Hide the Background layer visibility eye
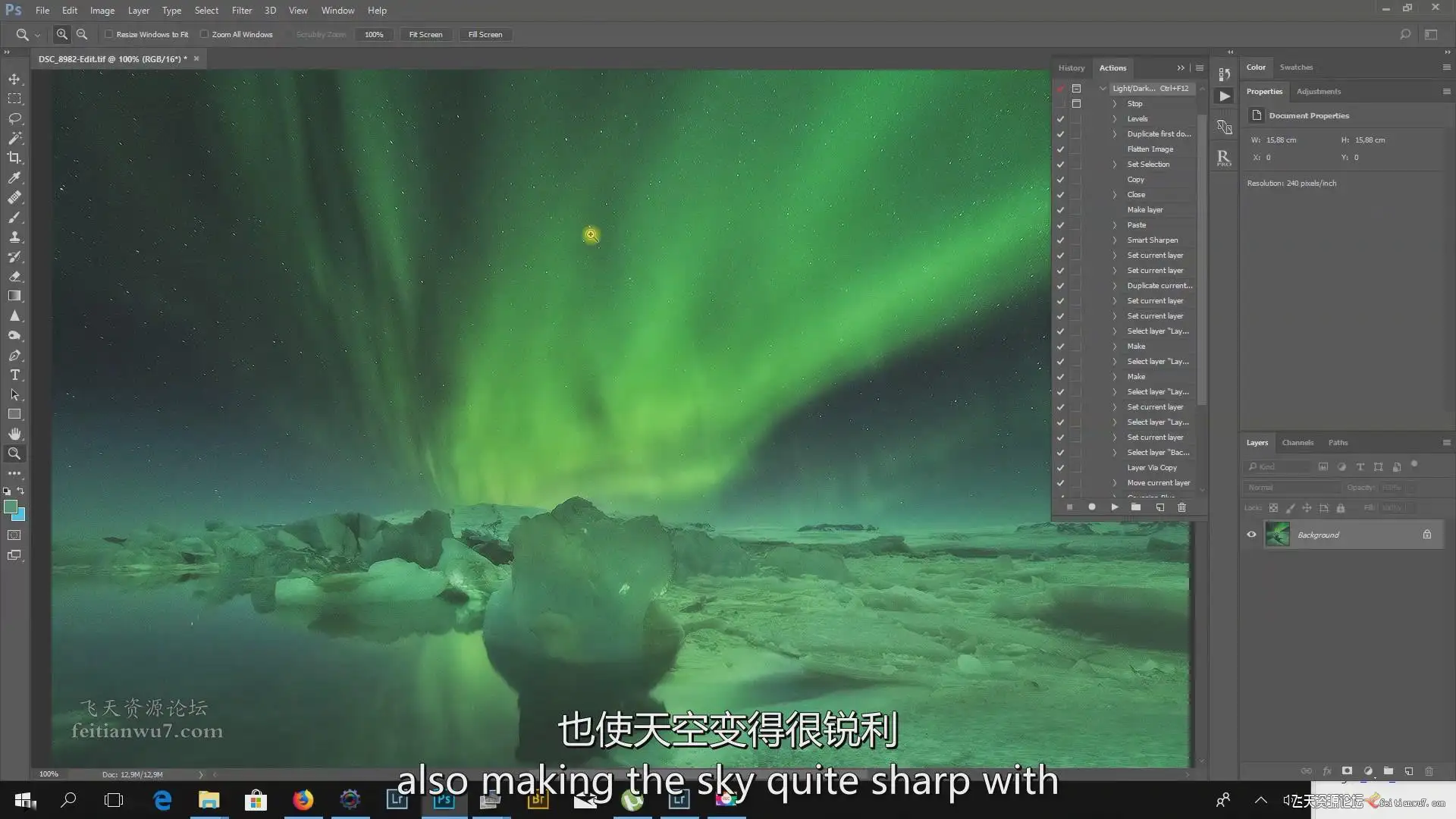This screenshot has width=1456, height=819. pos(1251,535)
